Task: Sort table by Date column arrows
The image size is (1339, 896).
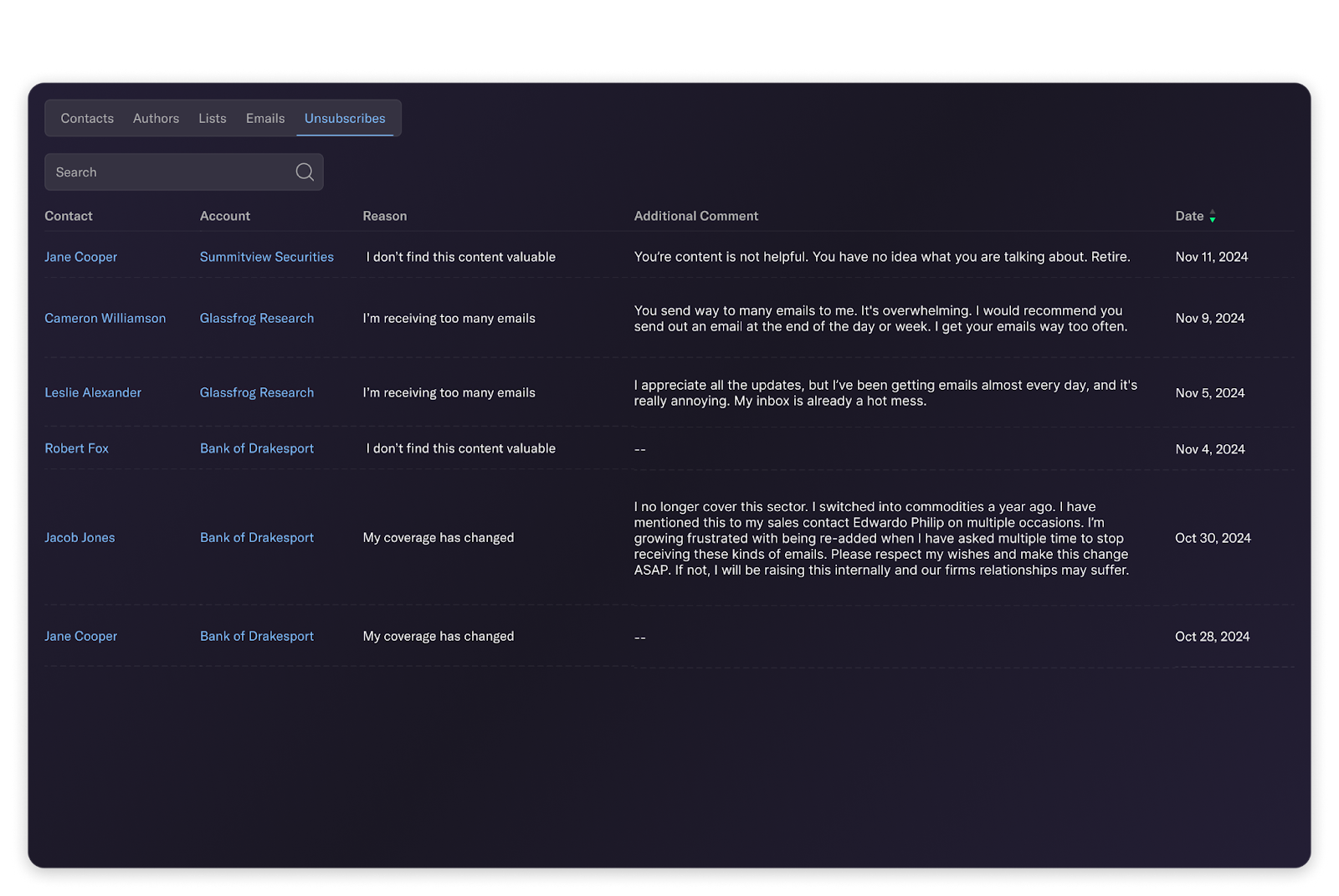Action: [1212, 217]
